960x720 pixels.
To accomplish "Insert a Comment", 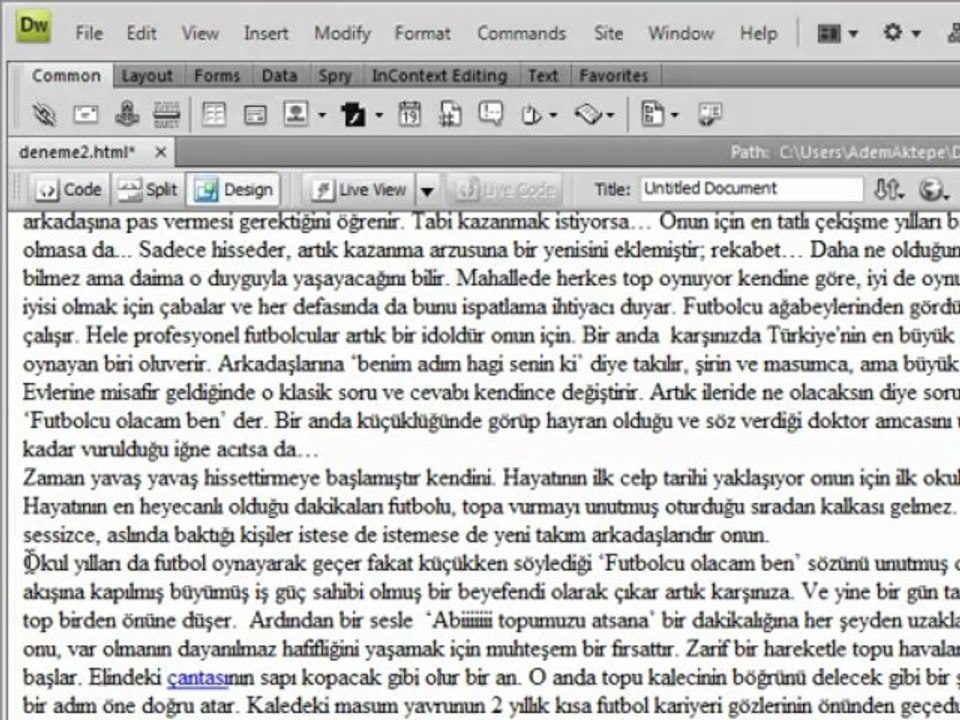I will [x=490, y=113].
